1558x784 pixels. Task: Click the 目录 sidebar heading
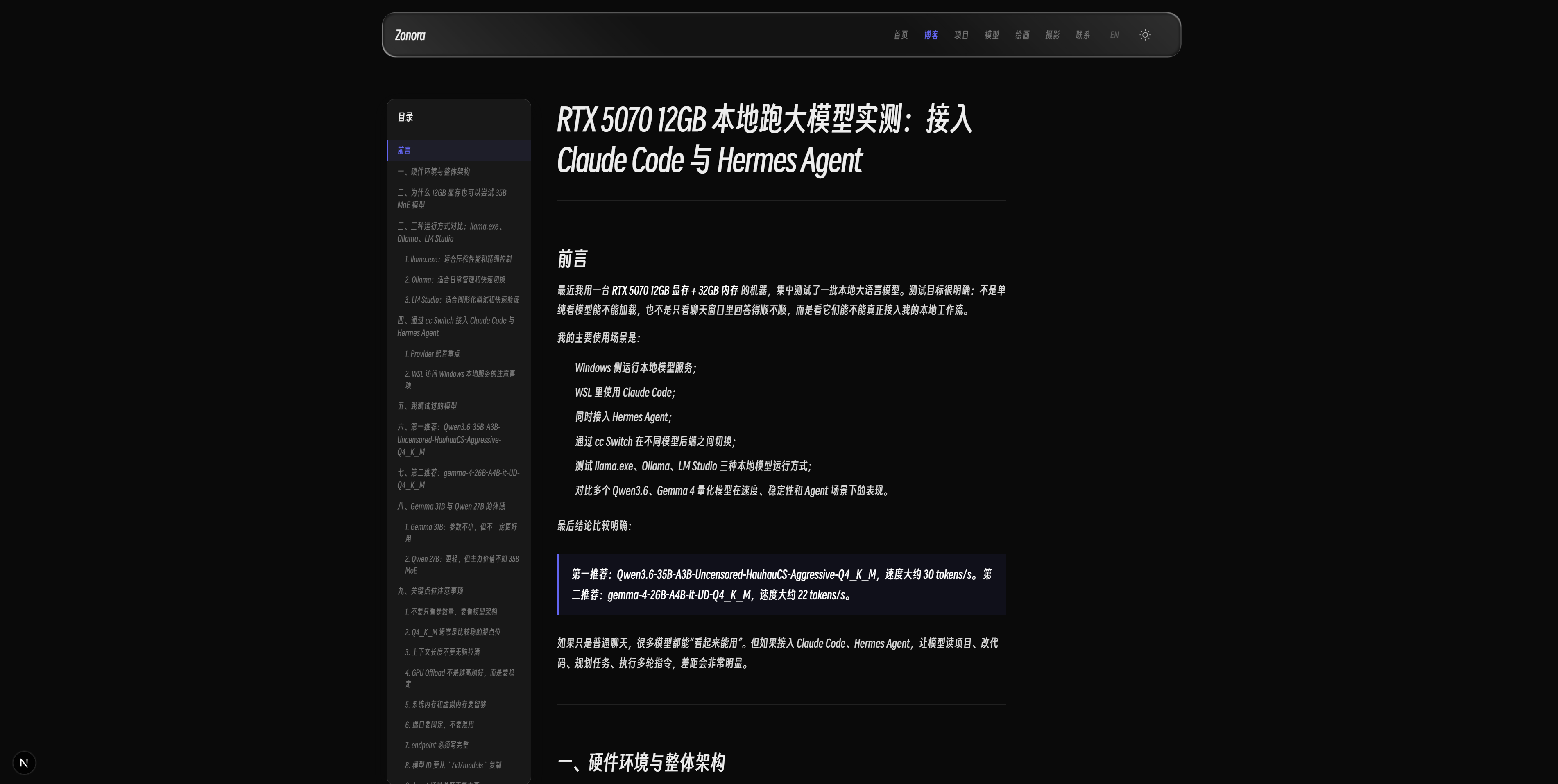[x=405, y=117]
